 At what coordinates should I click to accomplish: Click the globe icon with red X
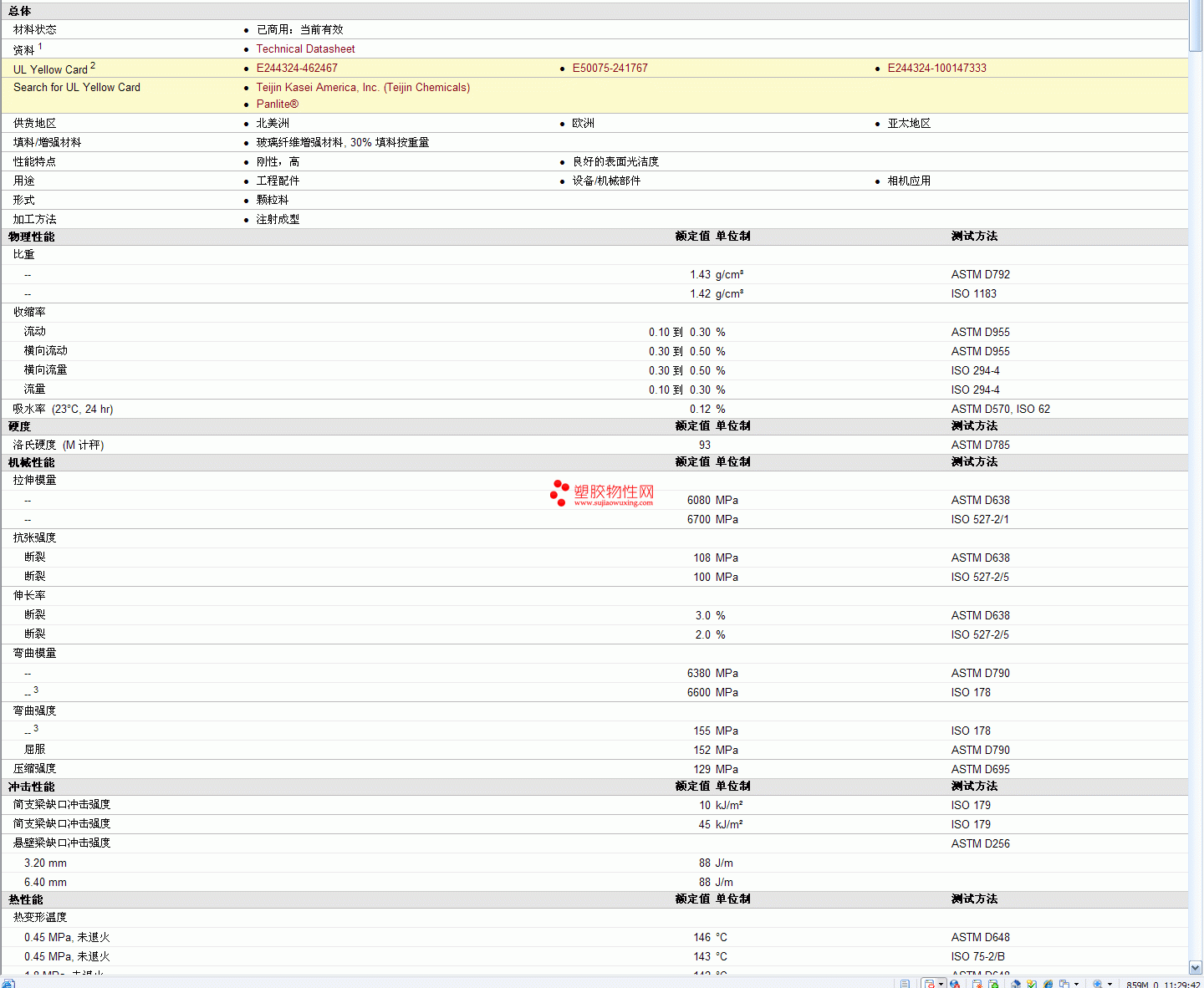point(955,984)
